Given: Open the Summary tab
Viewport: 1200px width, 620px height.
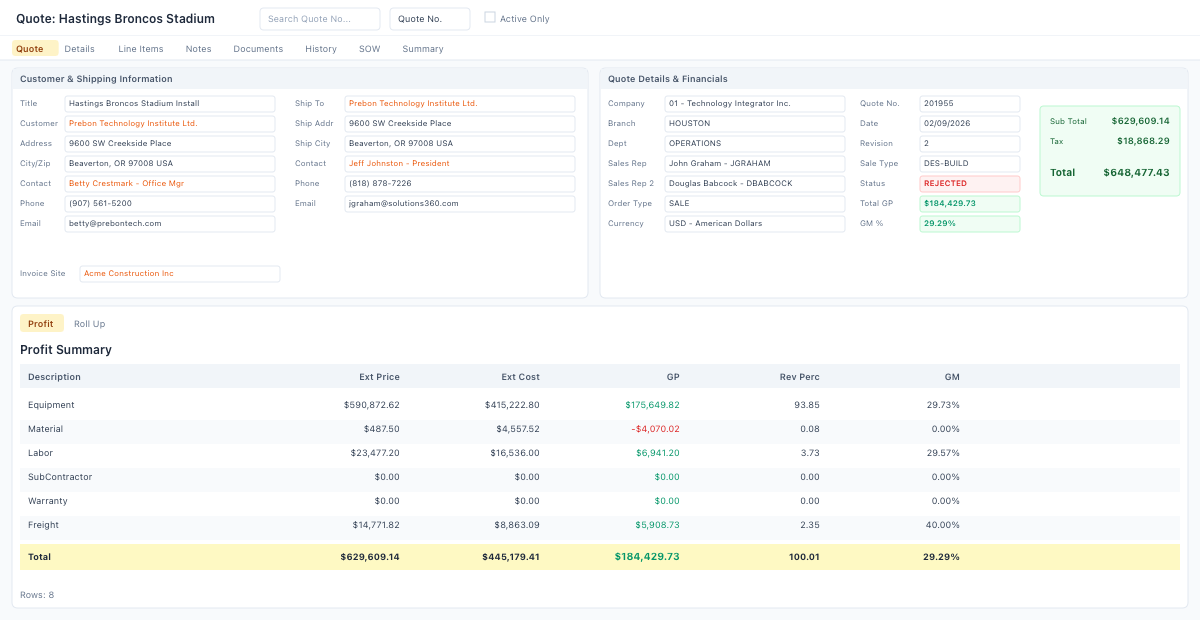Looking at the screenshot, I should [x=422, y=49].
